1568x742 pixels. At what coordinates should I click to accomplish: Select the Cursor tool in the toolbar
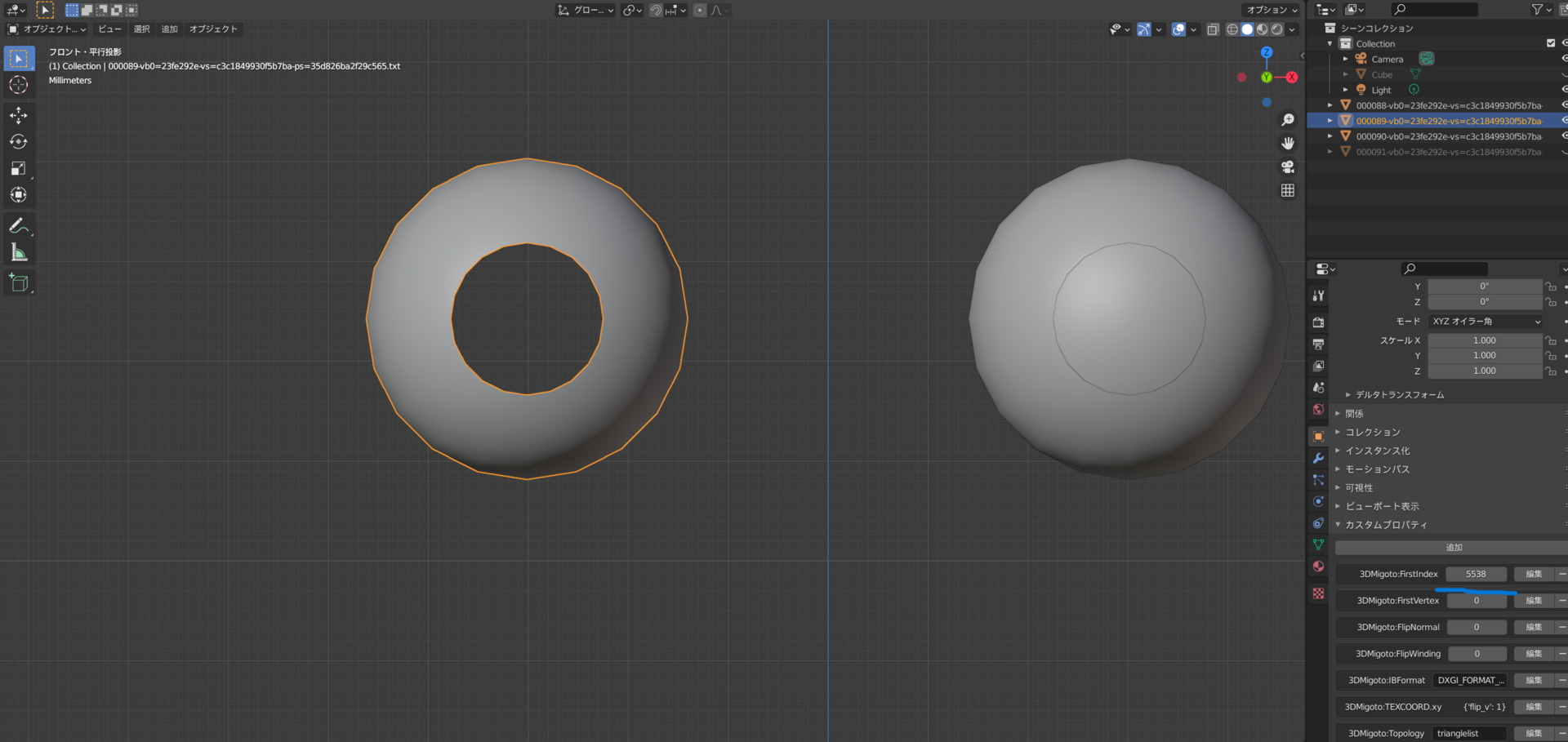click(19, 85)
